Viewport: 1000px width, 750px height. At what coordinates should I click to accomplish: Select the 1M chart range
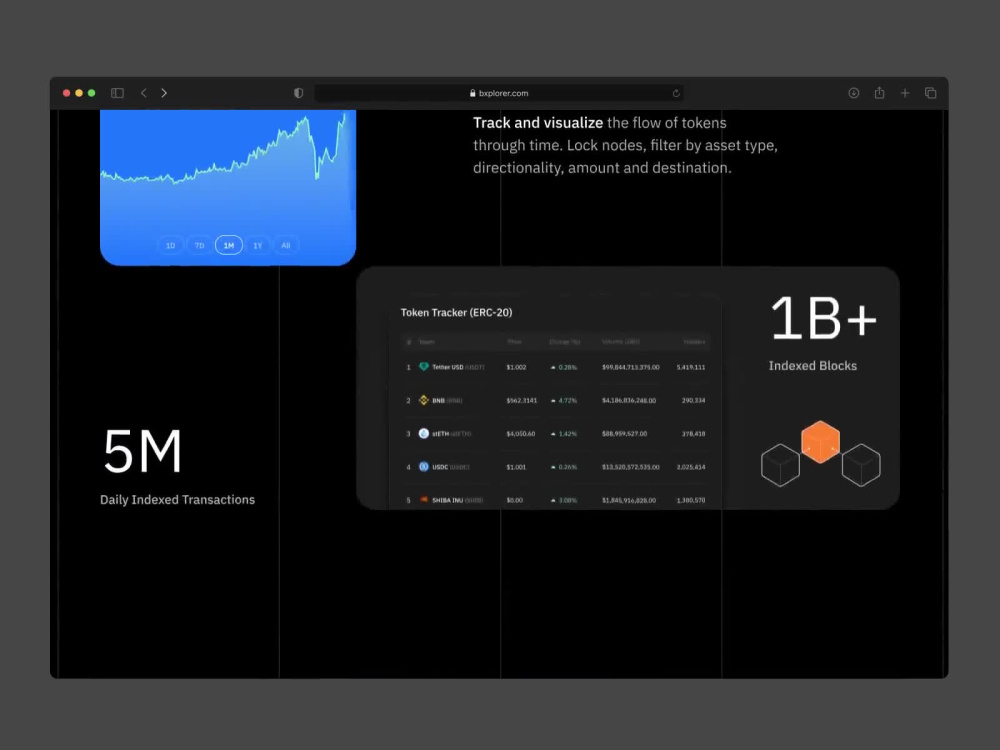pos(229,246)
